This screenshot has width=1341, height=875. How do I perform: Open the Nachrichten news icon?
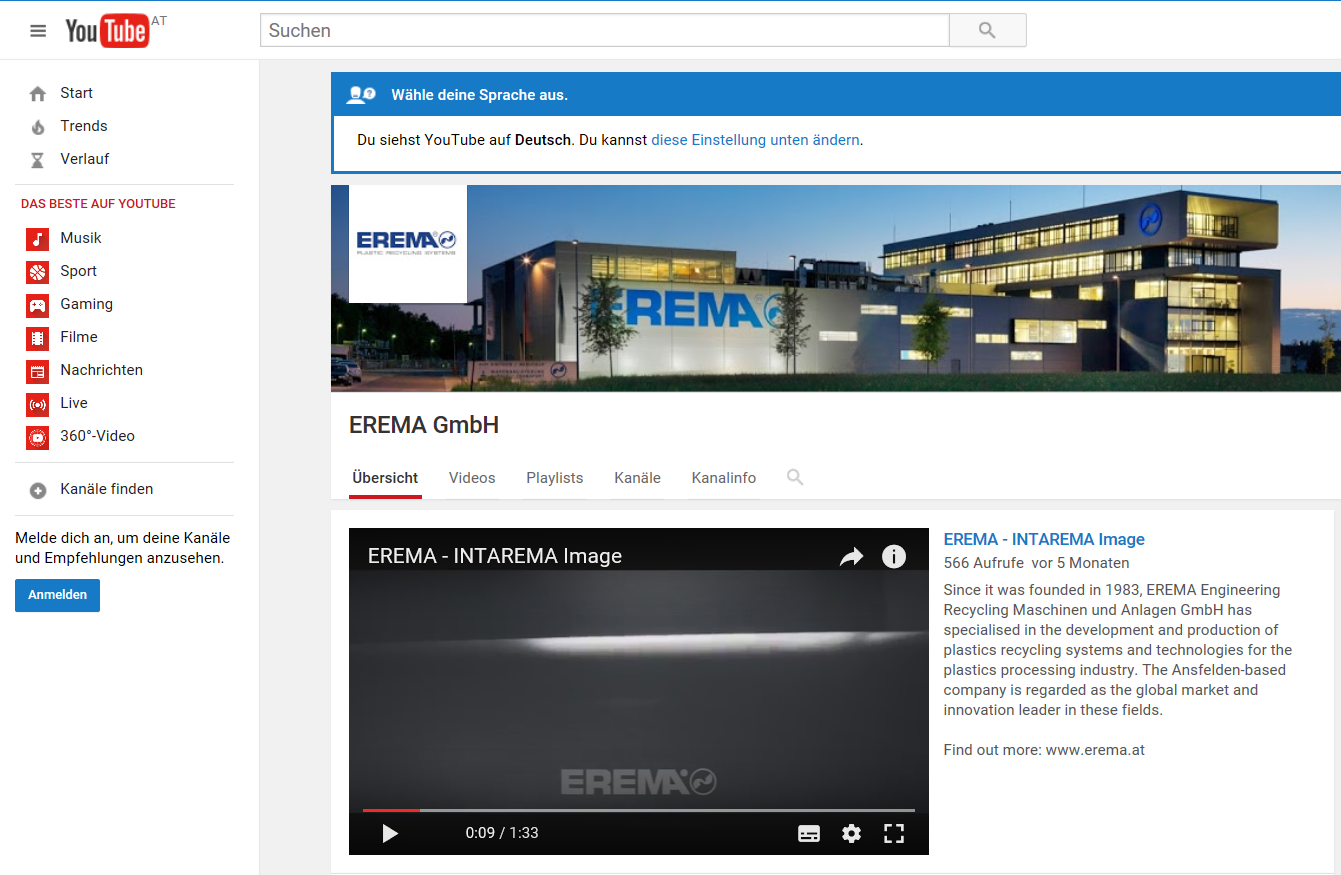38,371
